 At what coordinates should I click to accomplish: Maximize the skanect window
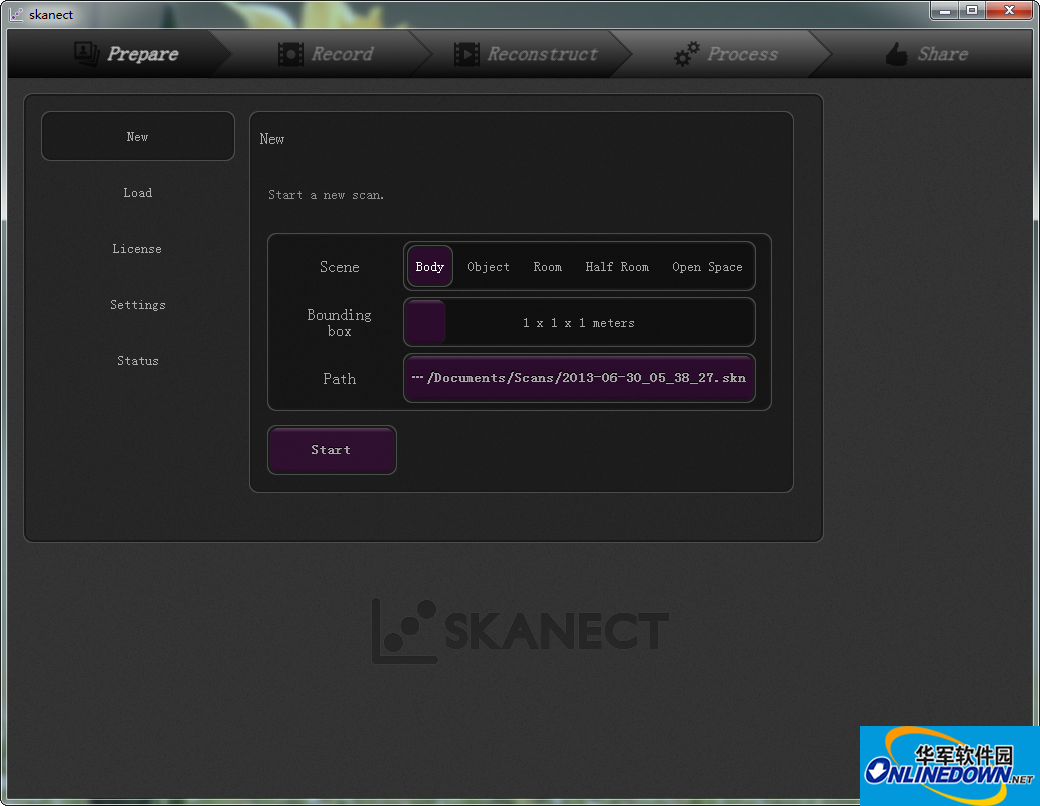tap(972, 11)
